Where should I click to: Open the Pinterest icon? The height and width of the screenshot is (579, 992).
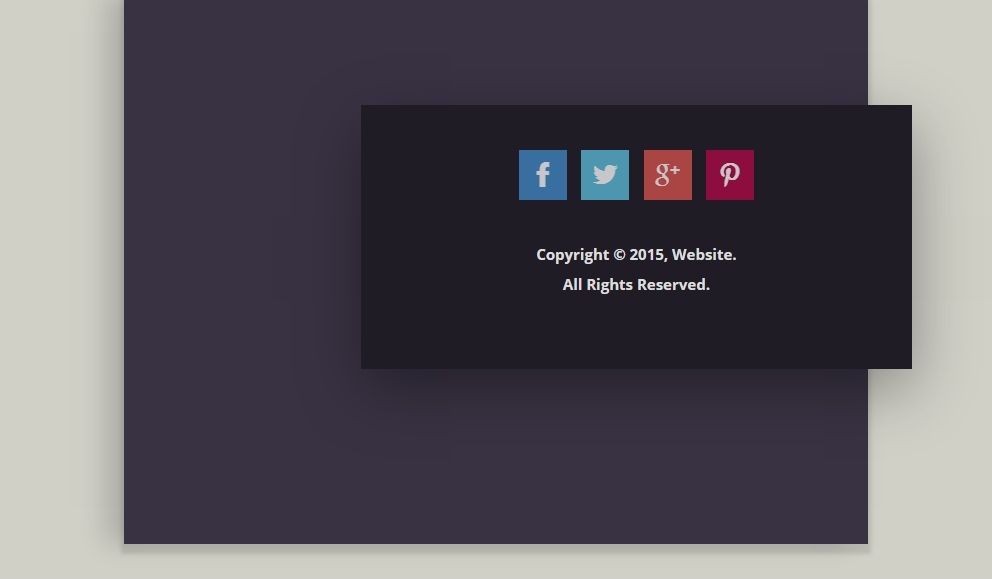(729, 175)
